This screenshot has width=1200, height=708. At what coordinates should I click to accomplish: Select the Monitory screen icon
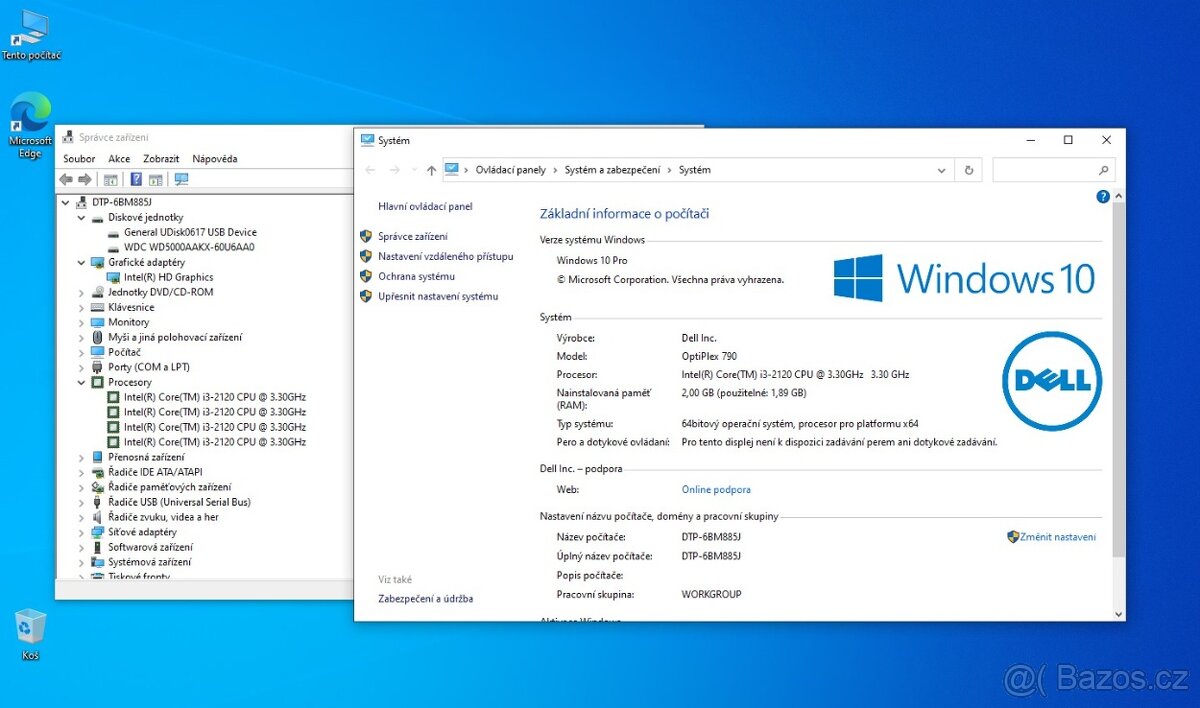click(x=98, y=322)
